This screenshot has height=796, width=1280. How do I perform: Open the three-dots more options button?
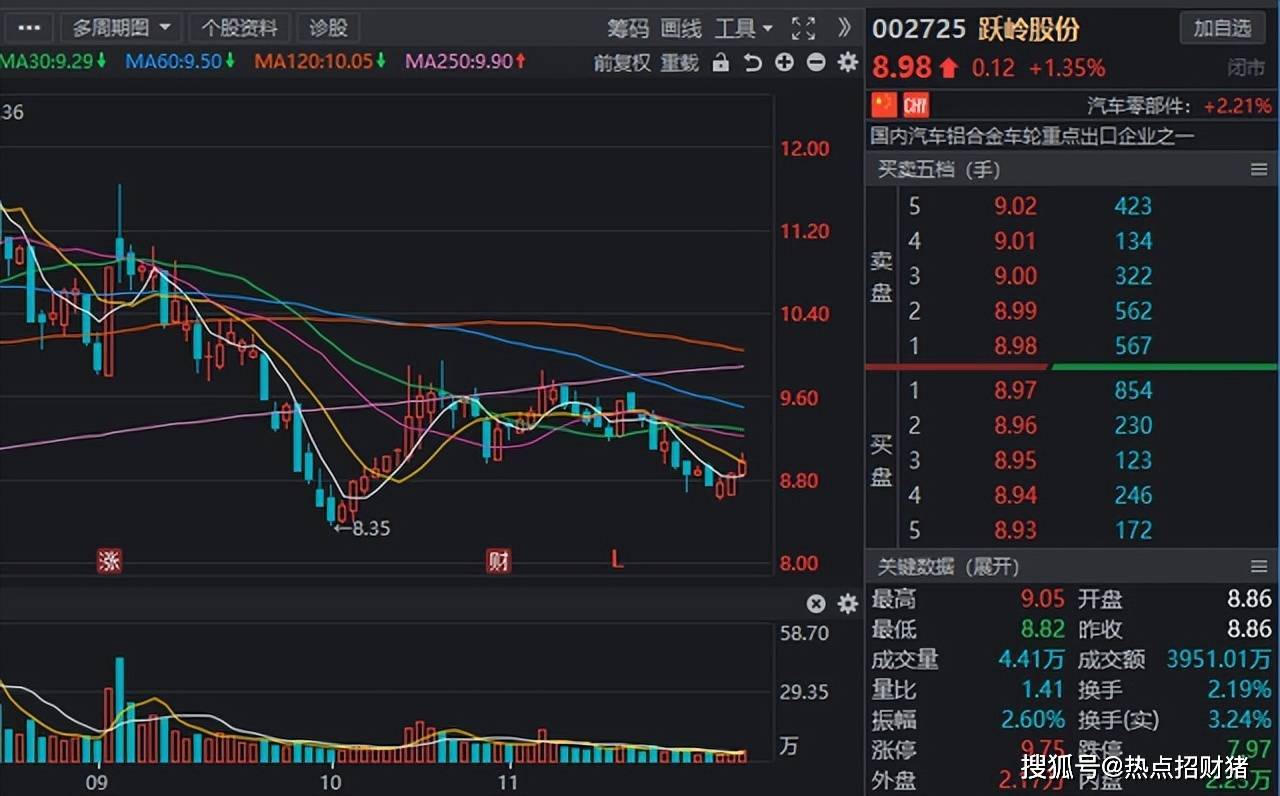[x=29, y=27]
